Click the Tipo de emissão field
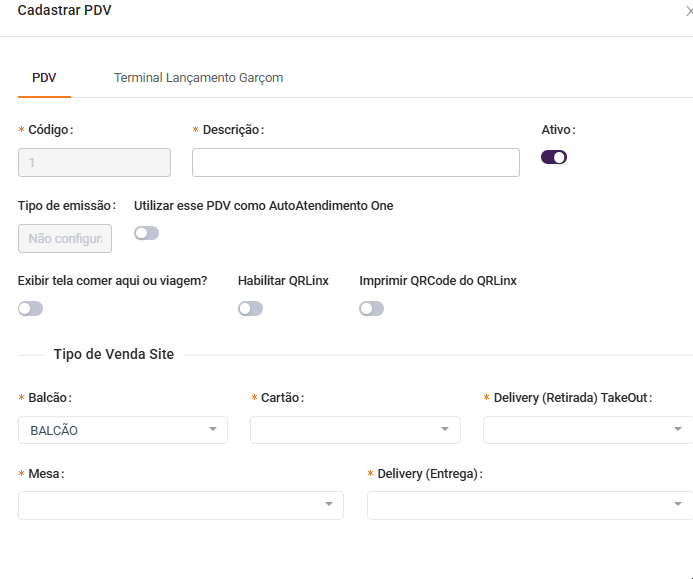The width and height of the screenshot is (693, 579). click(65, 239)
